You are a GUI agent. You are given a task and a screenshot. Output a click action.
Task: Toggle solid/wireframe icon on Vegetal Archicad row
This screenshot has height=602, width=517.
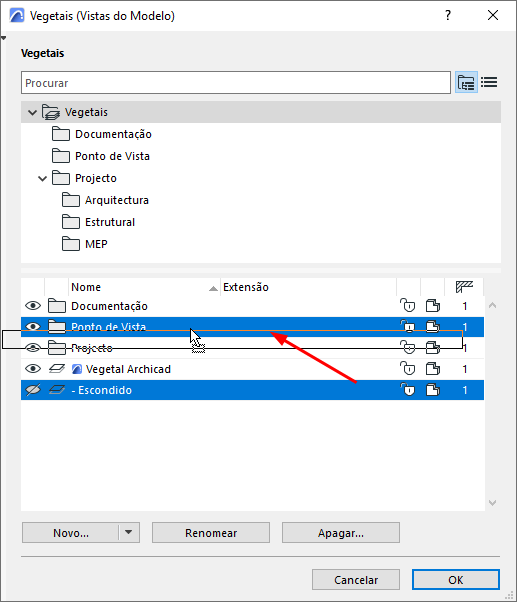click(x=433, y=369)
